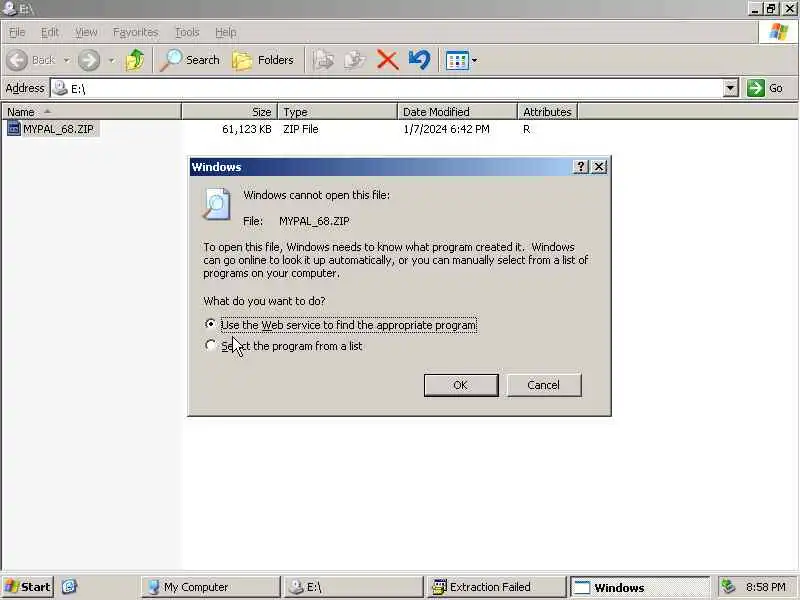800x600 pixels.
Task: Expand the Views dropdown arrow
Action: coord(474,61)
